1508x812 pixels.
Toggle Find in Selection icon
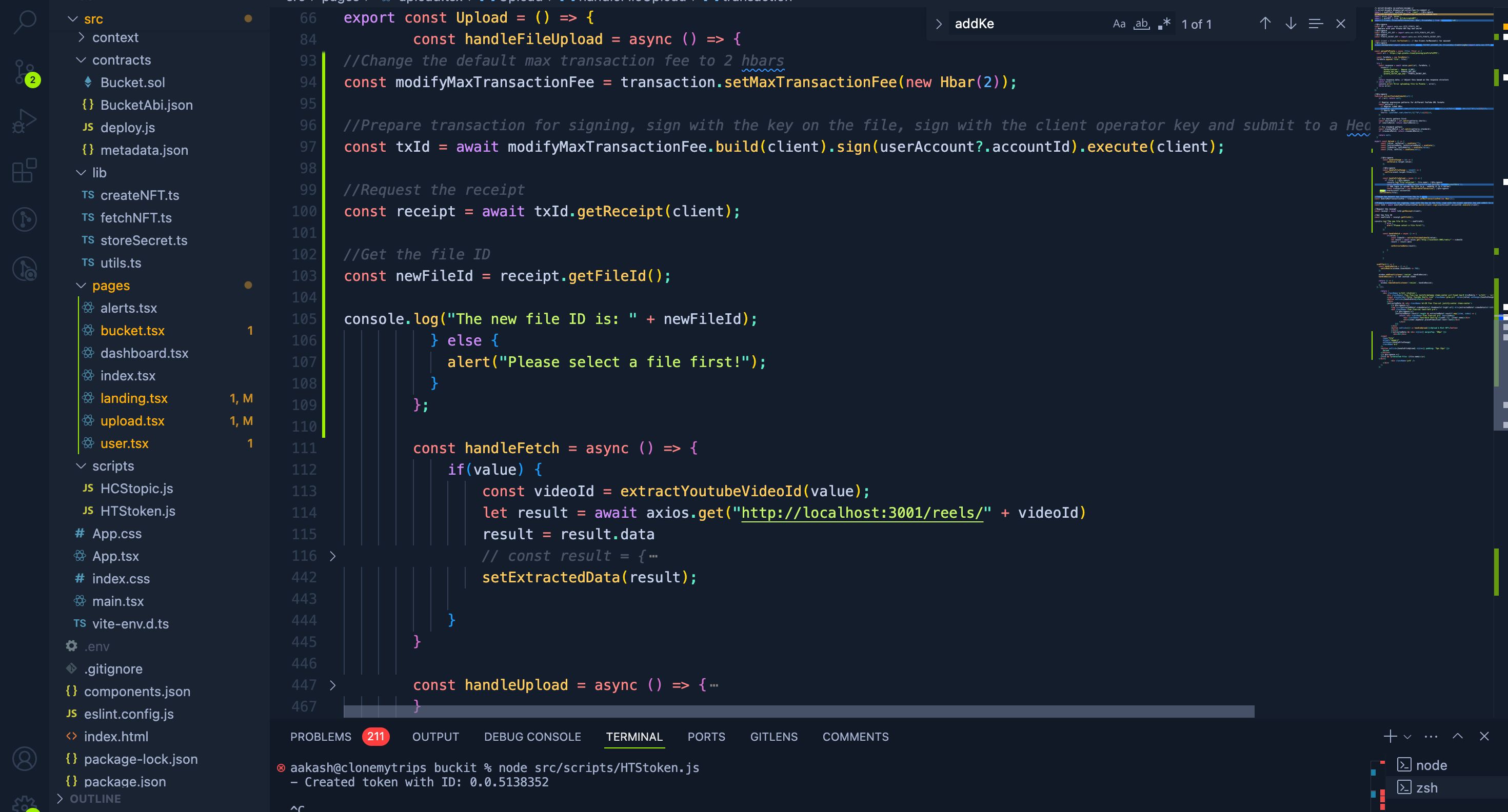(x=1316, y=24)
